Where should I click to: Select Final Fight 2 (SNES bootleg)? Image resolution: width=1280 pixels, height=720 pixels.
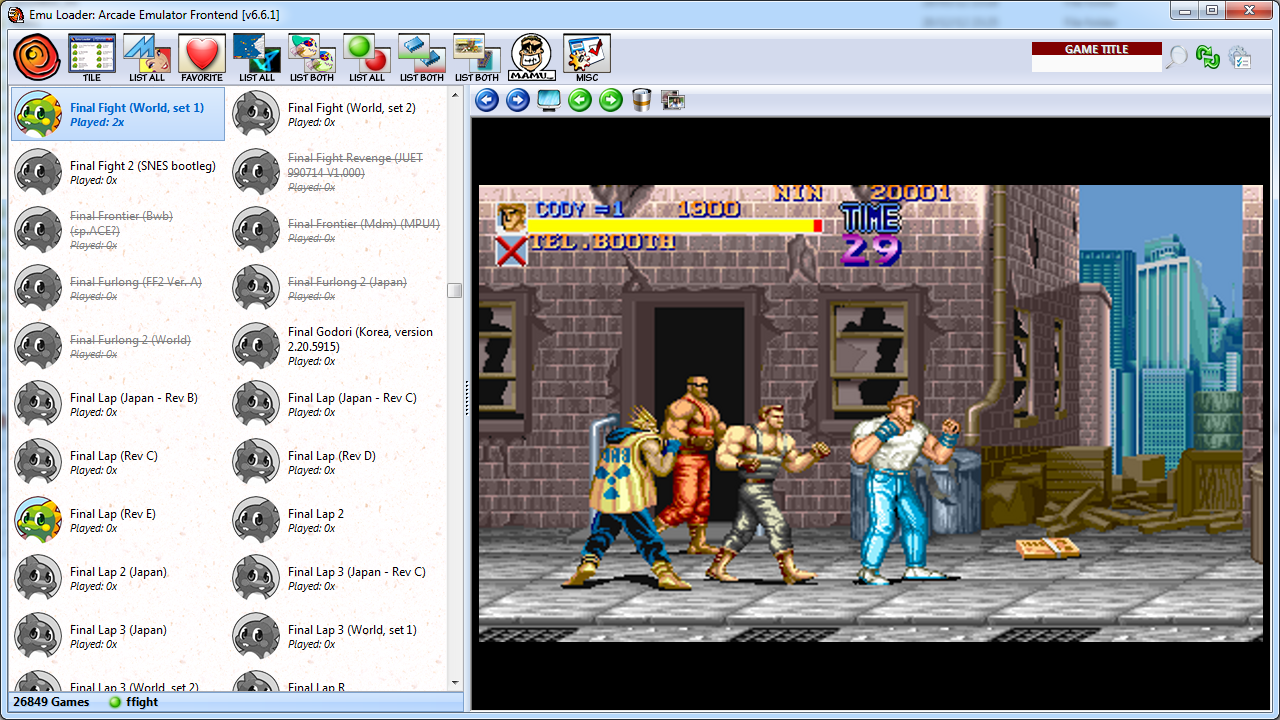[118, 172]
